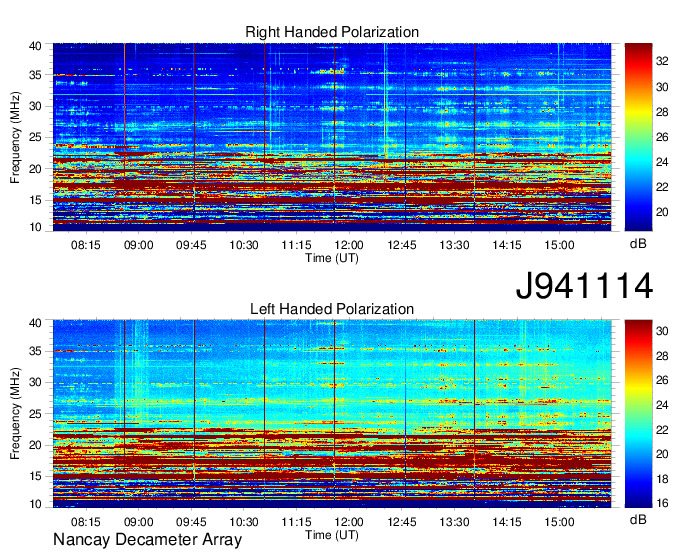Screen dimensions: 680x552
Task: Click '12:45' time tick on Right Handed plot
Action: coord(402,245)
